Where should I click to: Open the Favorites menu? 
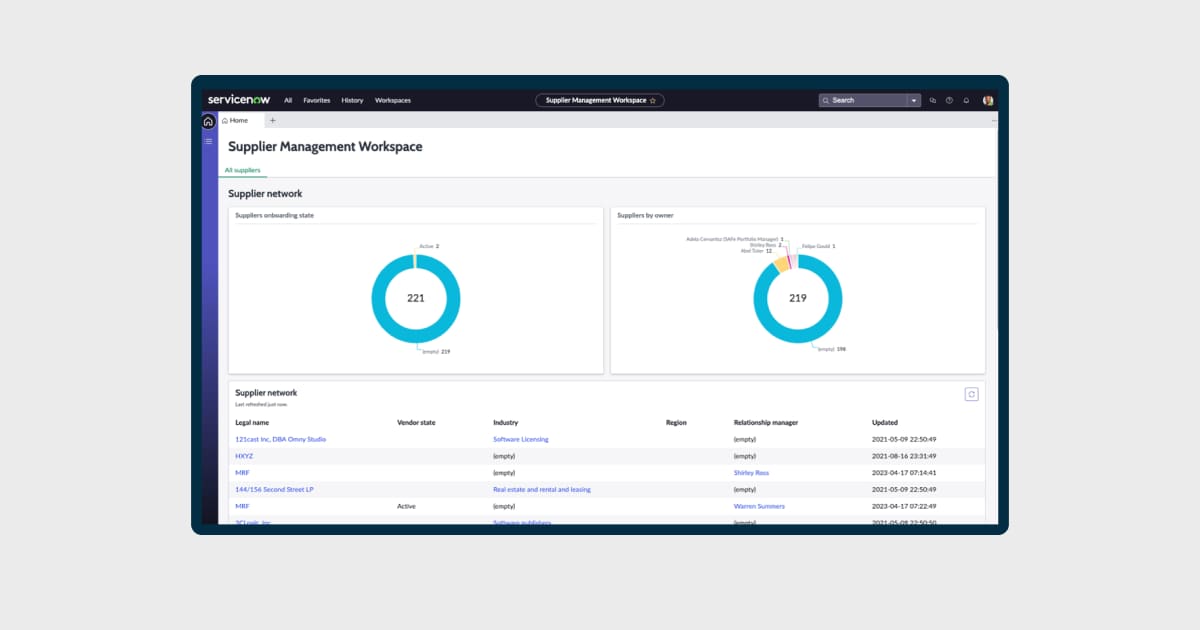point(316,100)
